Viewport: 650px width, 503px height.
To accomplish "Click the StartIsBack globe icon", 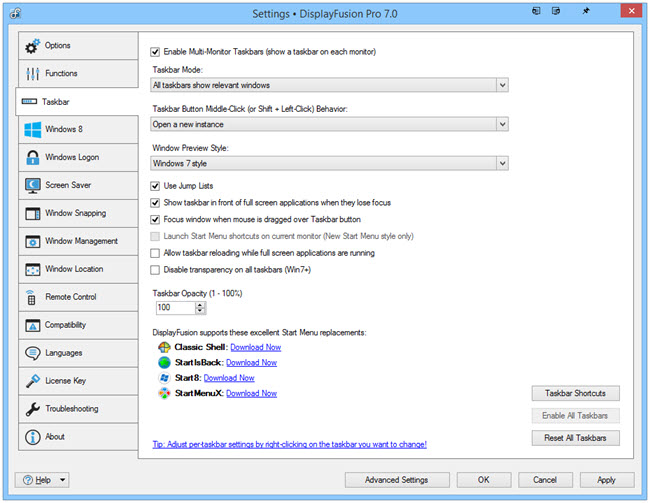I will click(165, 362).
